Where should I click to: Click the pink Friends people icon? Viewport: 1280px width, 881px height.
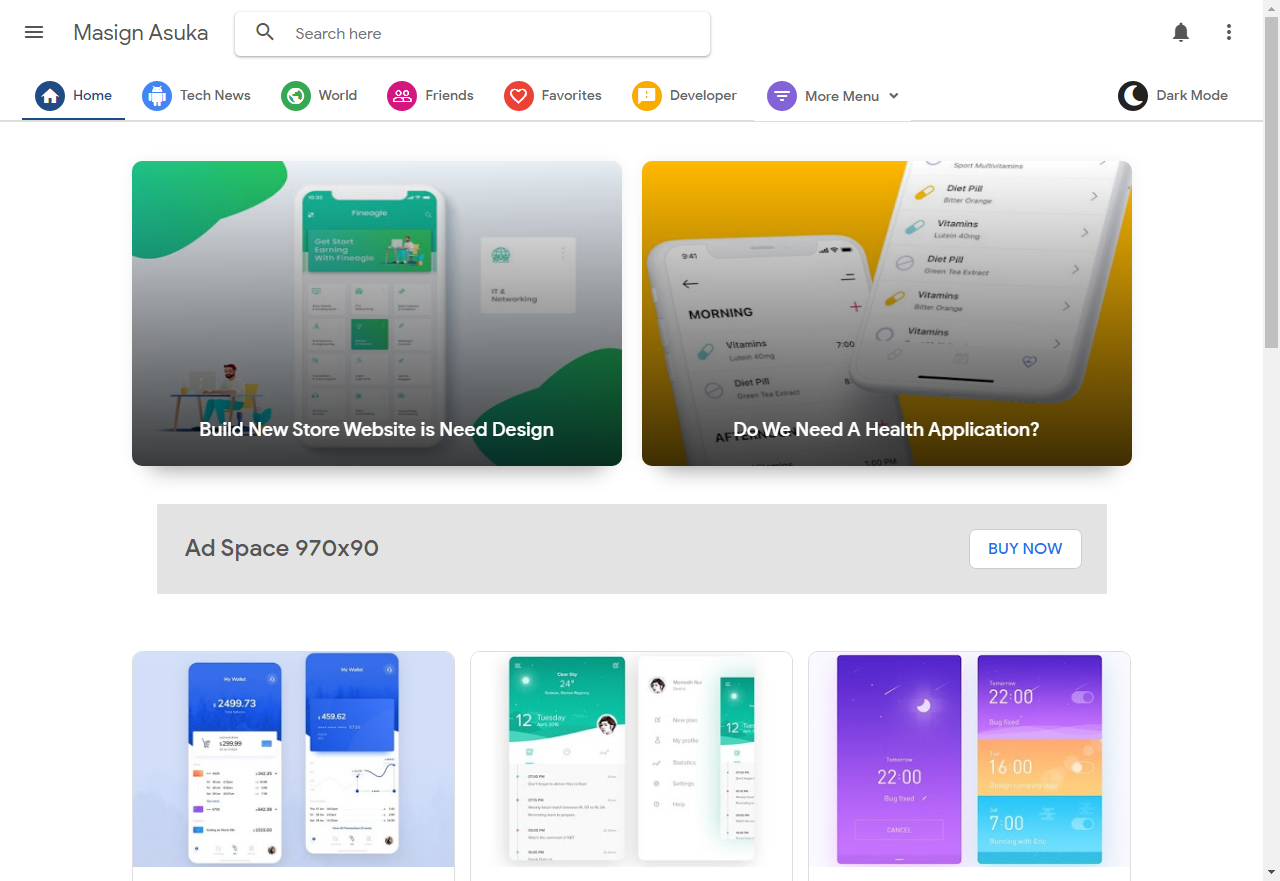click(402, 96)
